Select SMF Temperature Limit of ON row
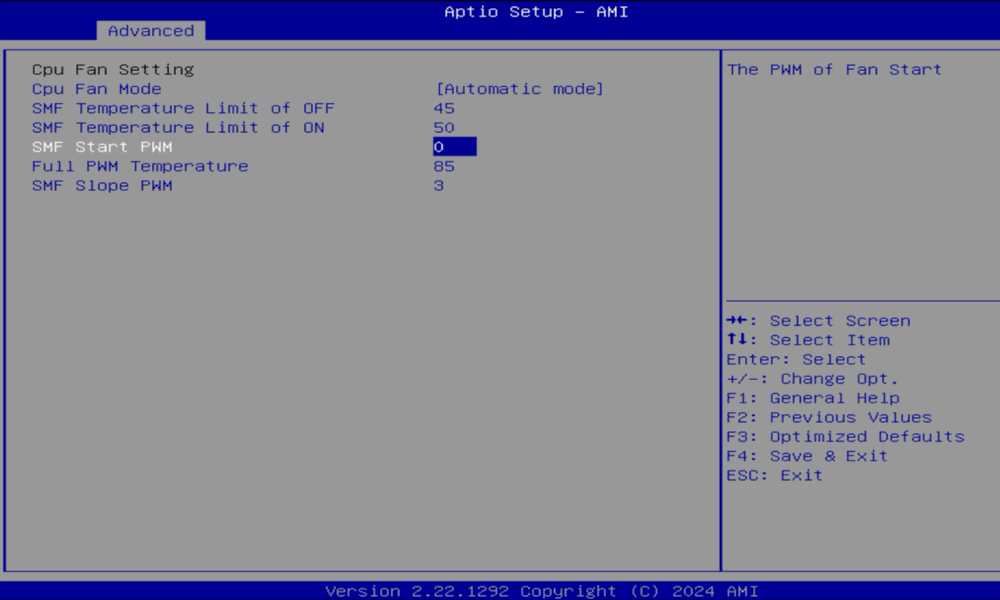Viewport: 1000px width, 600px height. 178,127
